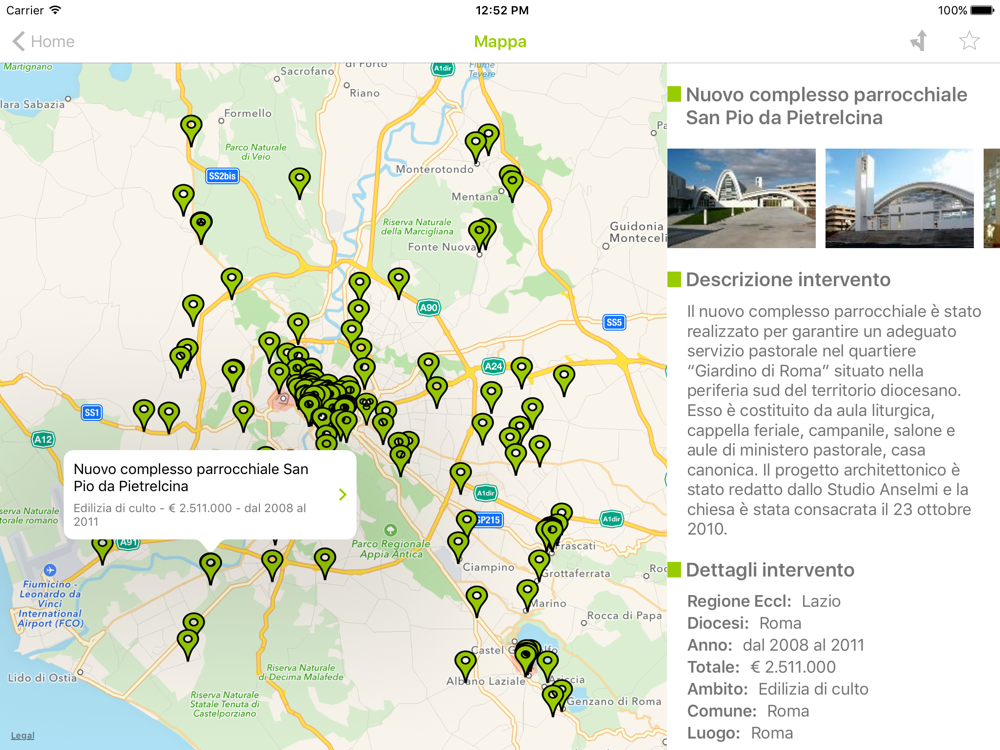Tap the A24 highway badge
Viewport: 1000px width, 750px height.
tap(493, 366)
